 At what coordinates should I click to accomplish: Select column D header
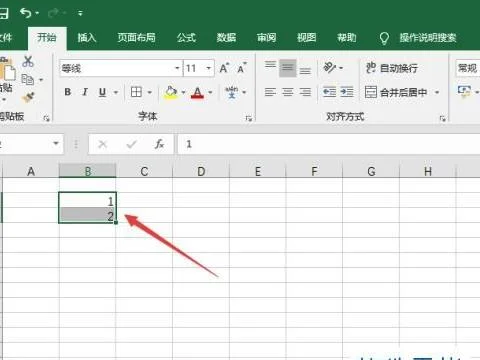click(x=201, y=171)
